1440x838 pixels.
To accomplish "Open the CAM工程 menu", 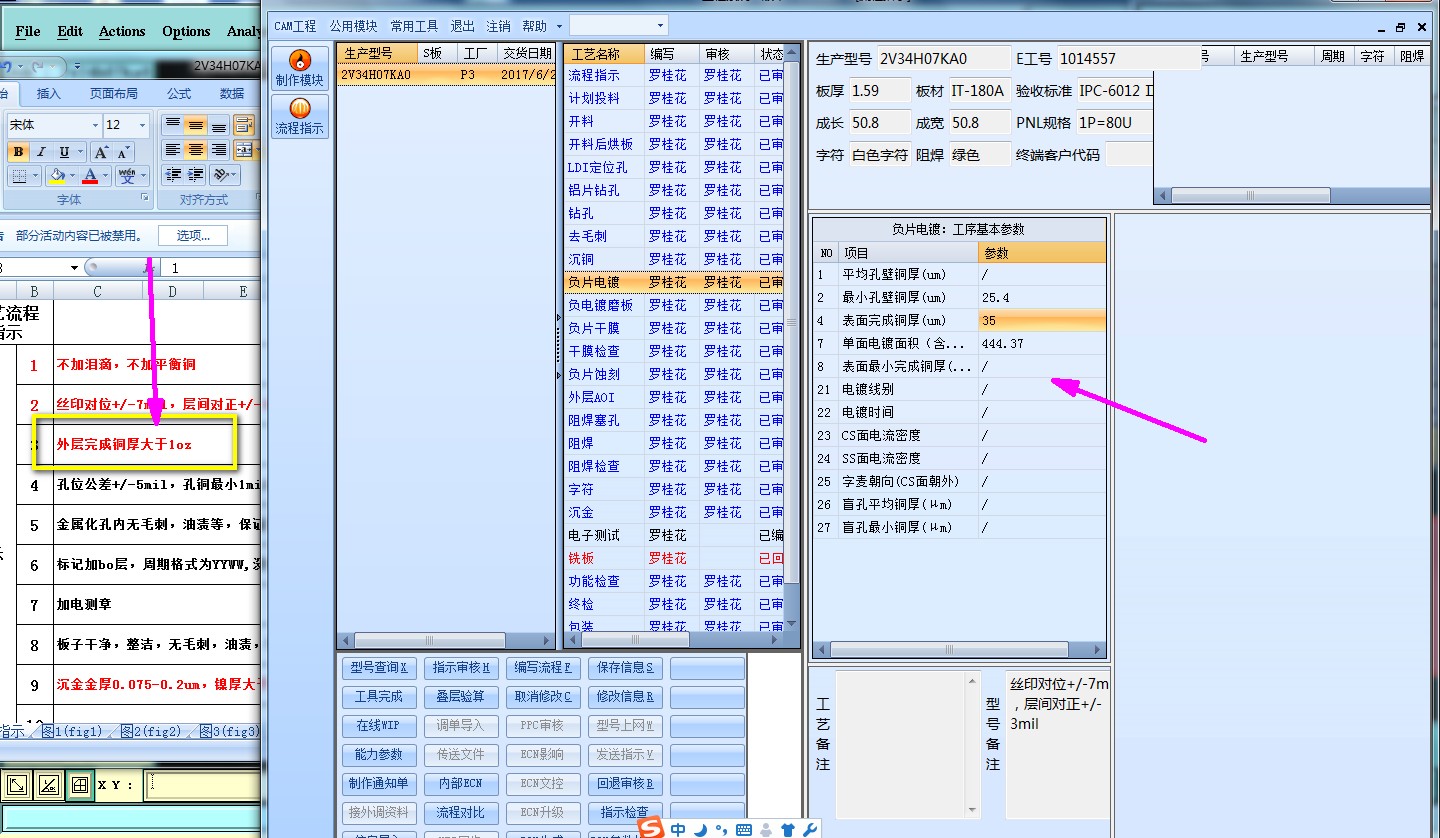I will [296, 26].
